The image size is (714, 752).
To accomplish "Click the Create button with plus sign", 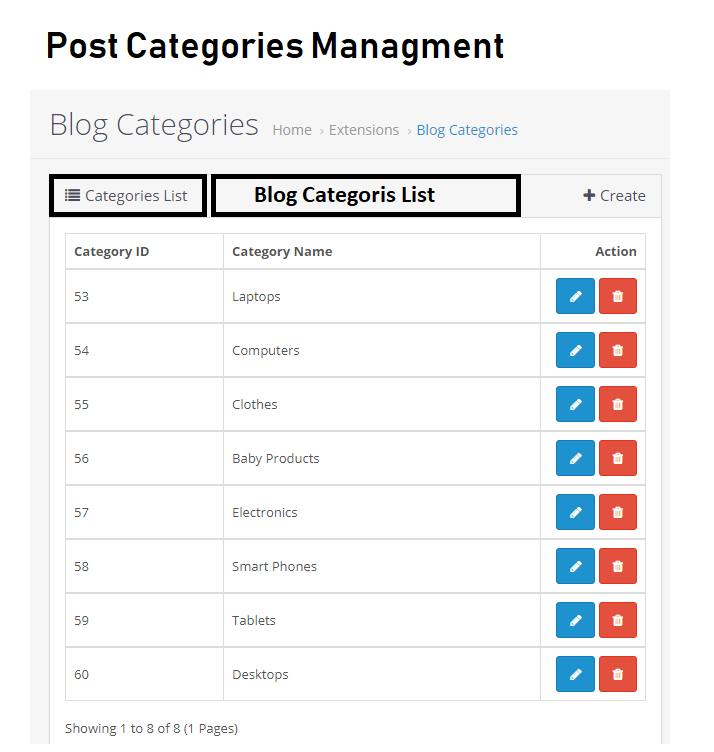I will (614, 196).
